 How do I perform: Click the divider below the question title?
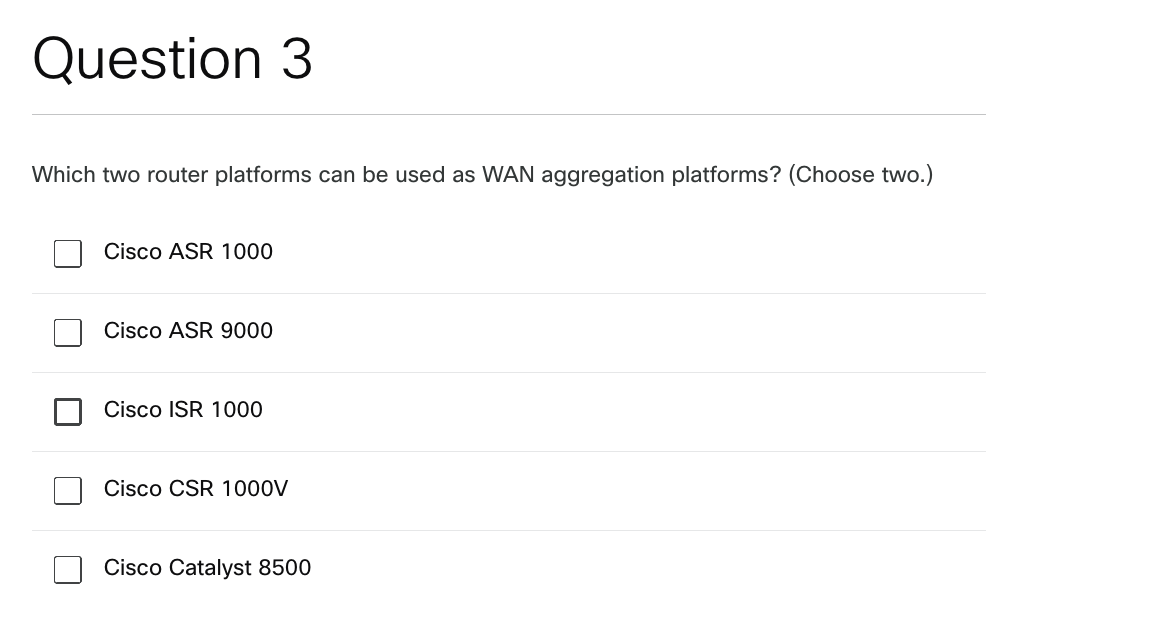(508, 114)
